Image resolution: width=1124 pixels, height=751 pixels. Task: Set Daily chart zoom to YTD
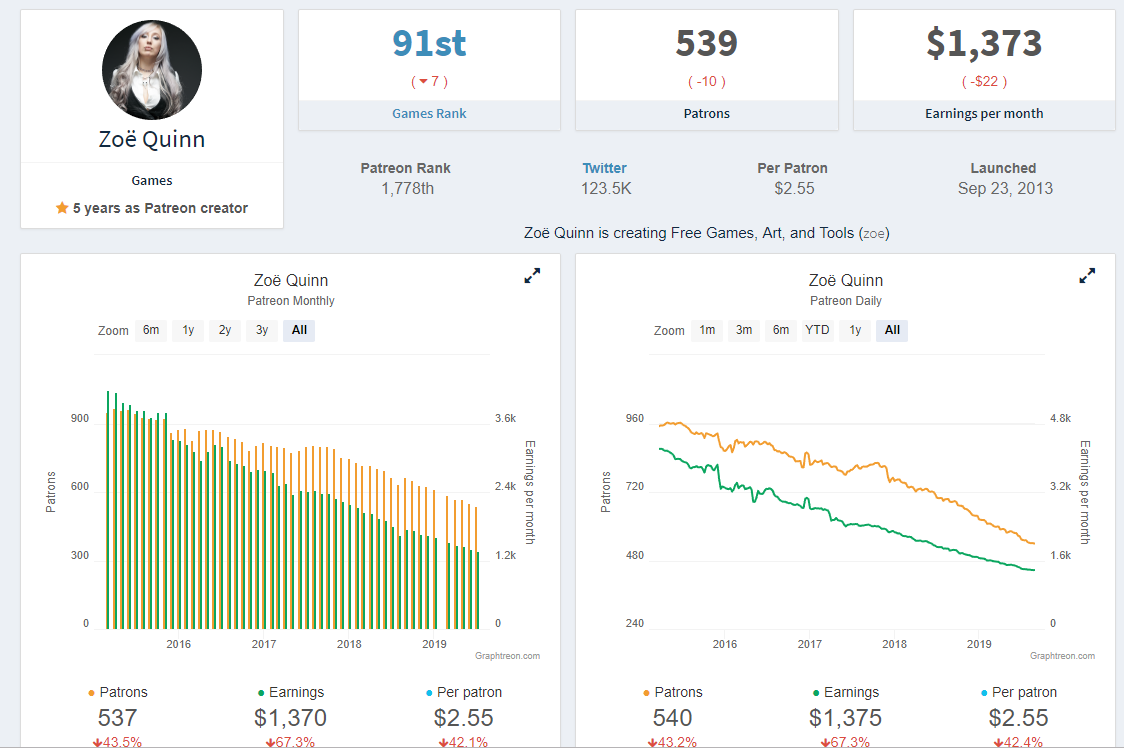pos(817,330)
